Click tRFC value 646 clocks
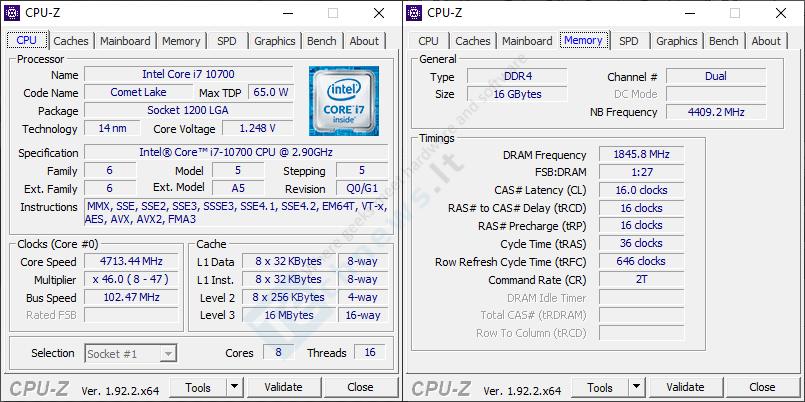Screen dimensions: 805x402 641,261
